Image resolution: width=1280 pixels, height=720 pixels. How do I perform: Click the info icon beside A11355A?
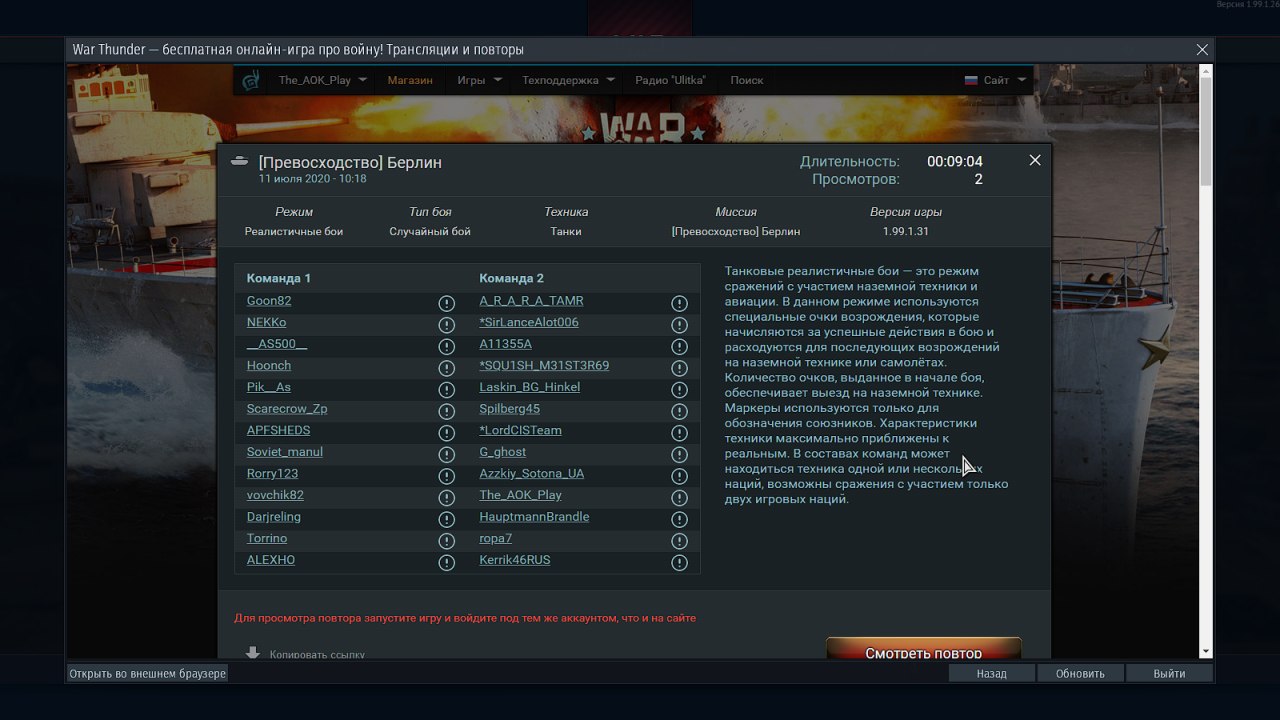(679, 346)
